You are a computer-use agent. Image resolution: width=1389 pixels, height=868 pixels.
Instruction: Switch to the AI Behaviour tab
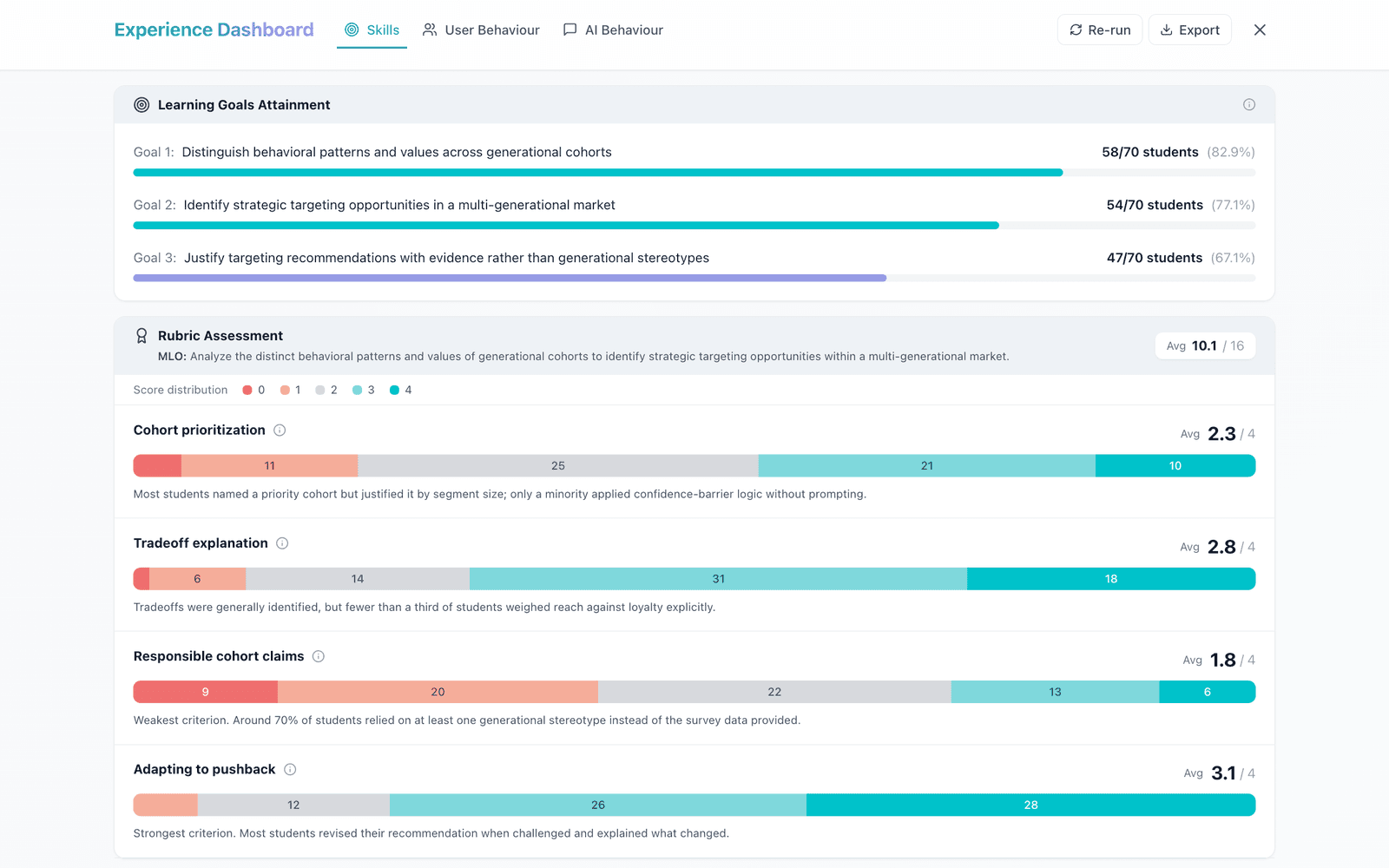click(613, 30)
